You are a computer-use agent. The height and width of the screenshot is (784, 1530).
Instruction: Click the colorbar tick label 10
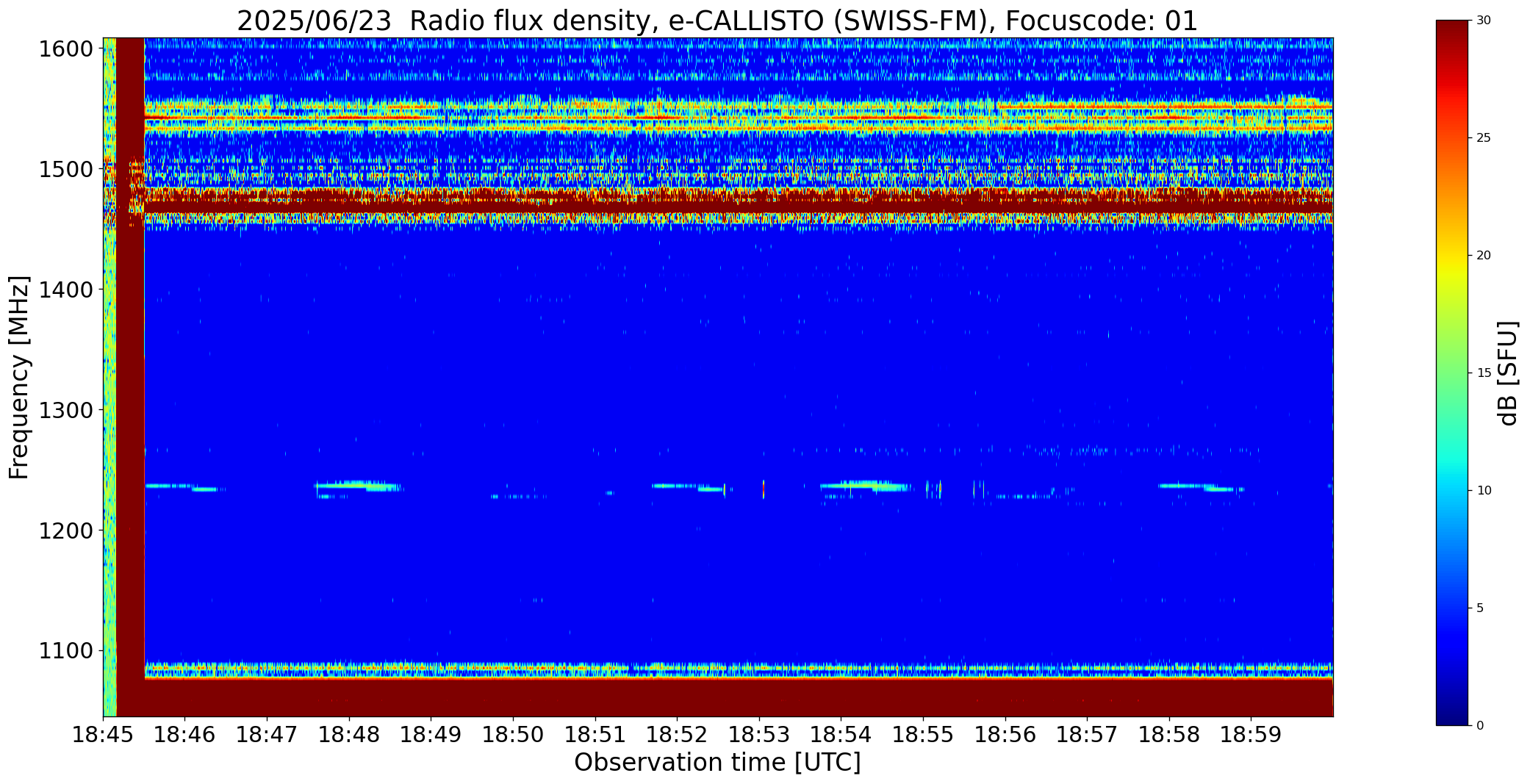[1484, 490]
